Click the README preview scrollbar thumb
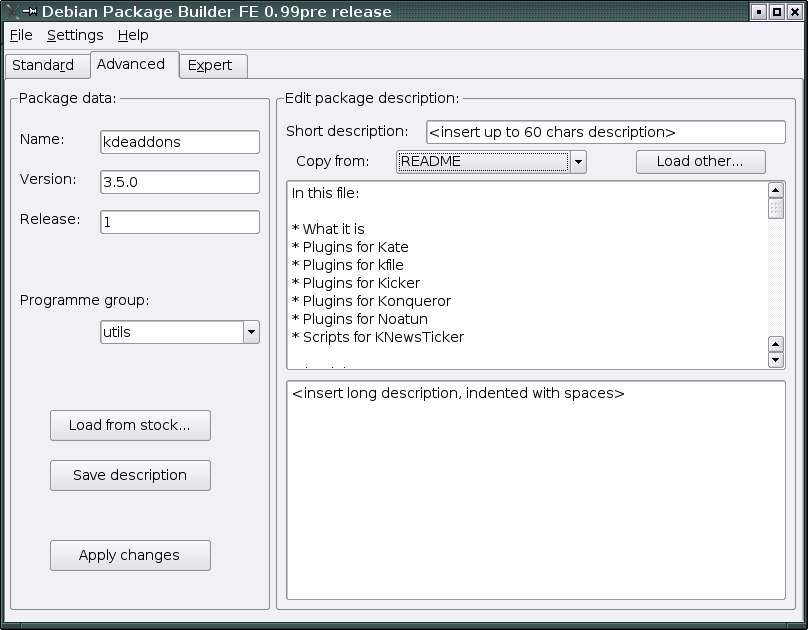The width and height of the screenshot is (808, 630). click(x=776, y=209)
